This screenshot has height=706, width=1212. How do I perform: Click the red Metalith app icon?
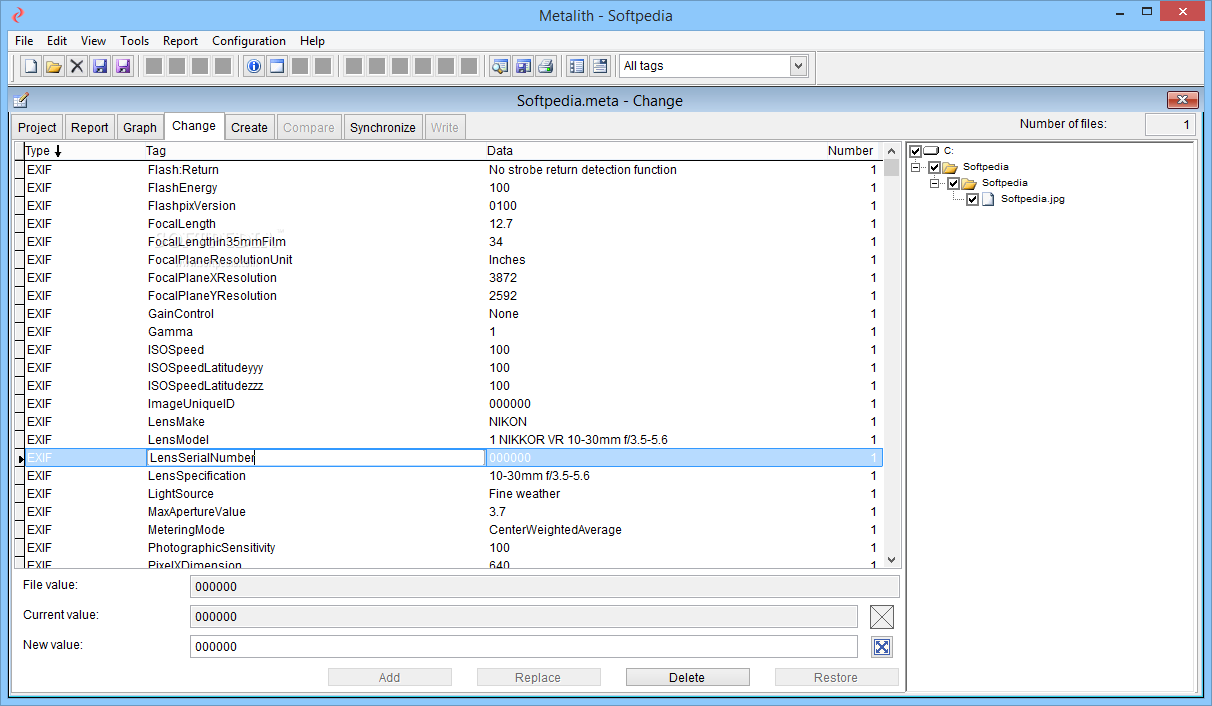click(x=17, y=15)
